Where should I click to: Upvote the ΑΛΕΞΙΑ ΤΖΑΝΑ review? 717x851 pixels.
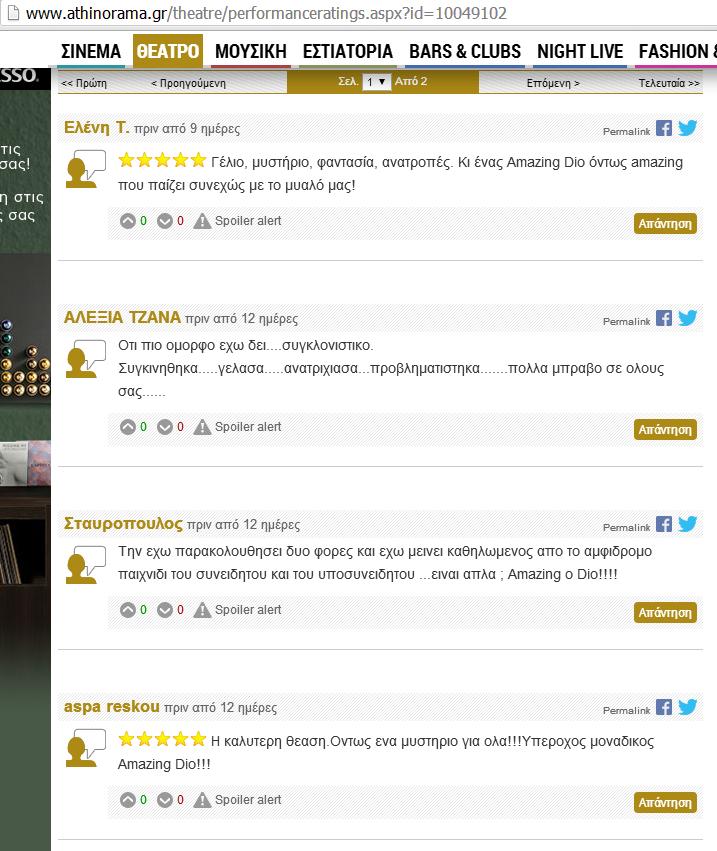pos(128,427)
